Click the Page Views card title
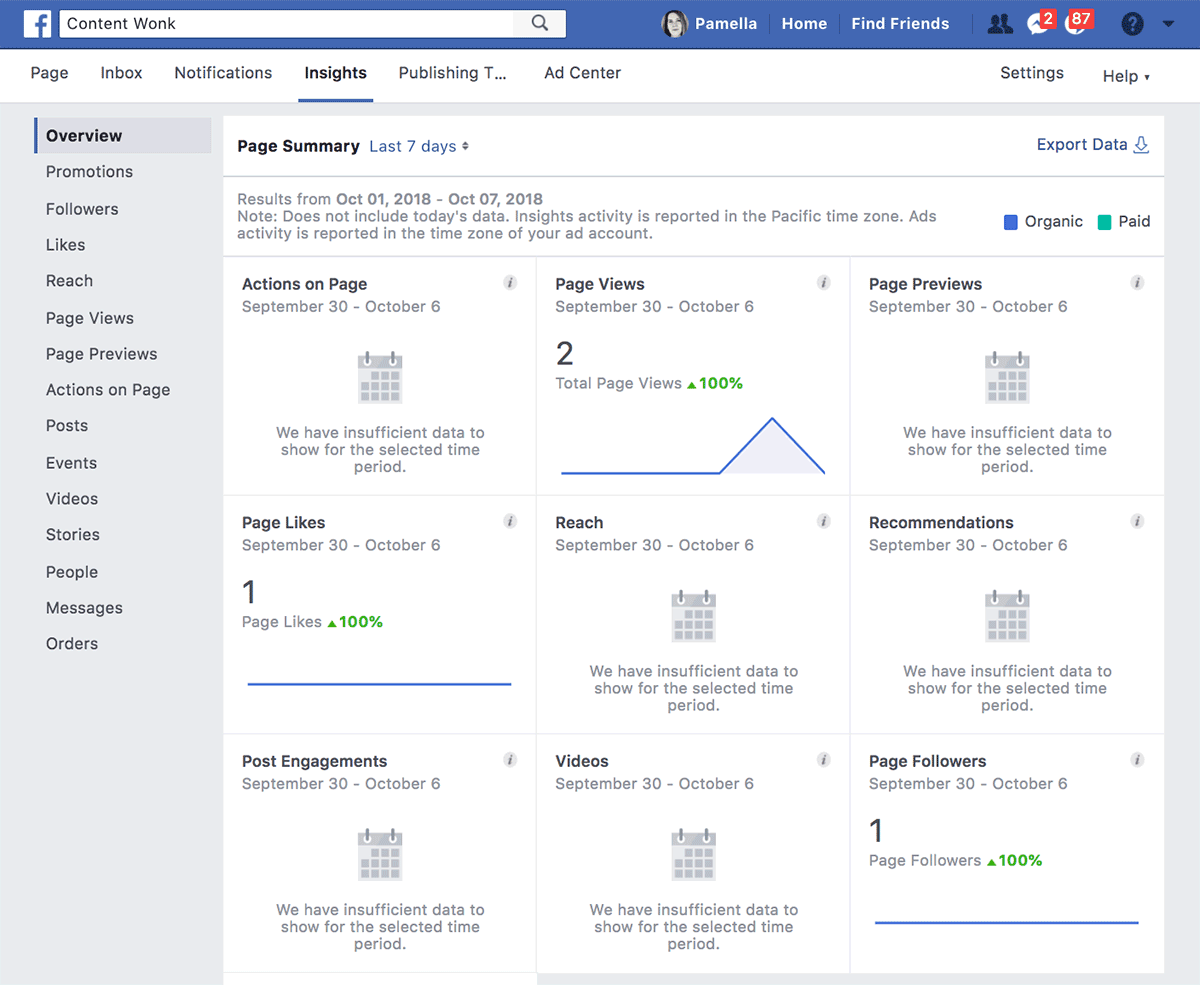The width and height of the screenshot is (1200, 985). (600, 284)
